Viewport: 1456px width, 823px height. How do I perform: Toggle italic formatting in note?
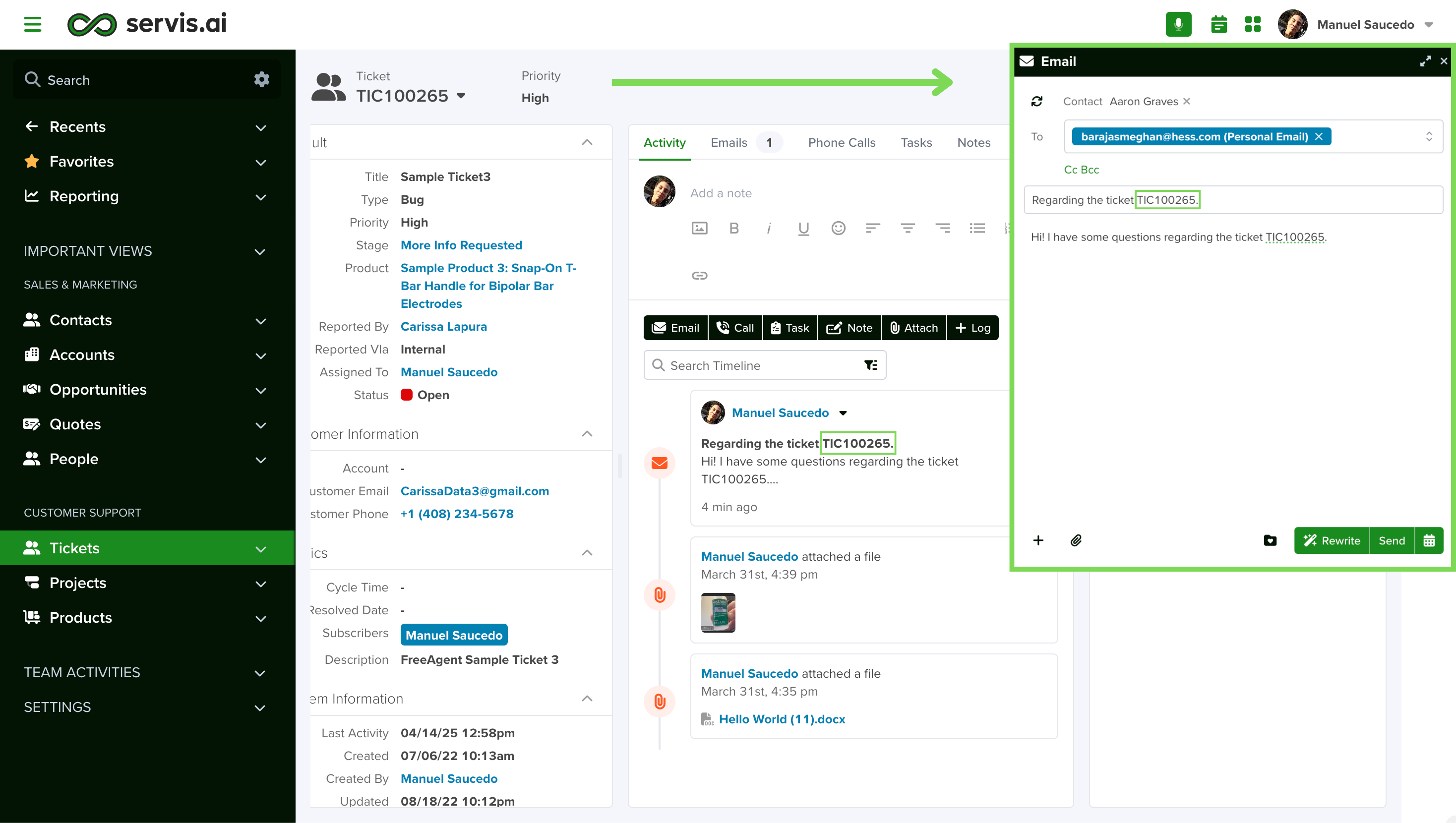pos(769,228)
